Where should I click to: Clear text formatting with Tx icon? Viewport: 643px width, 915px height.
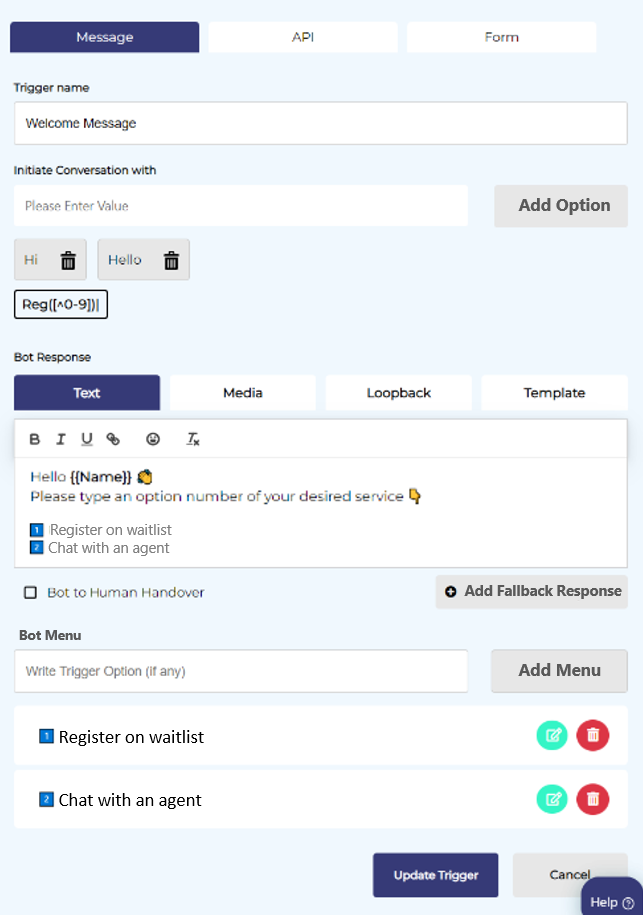point(194,439)
